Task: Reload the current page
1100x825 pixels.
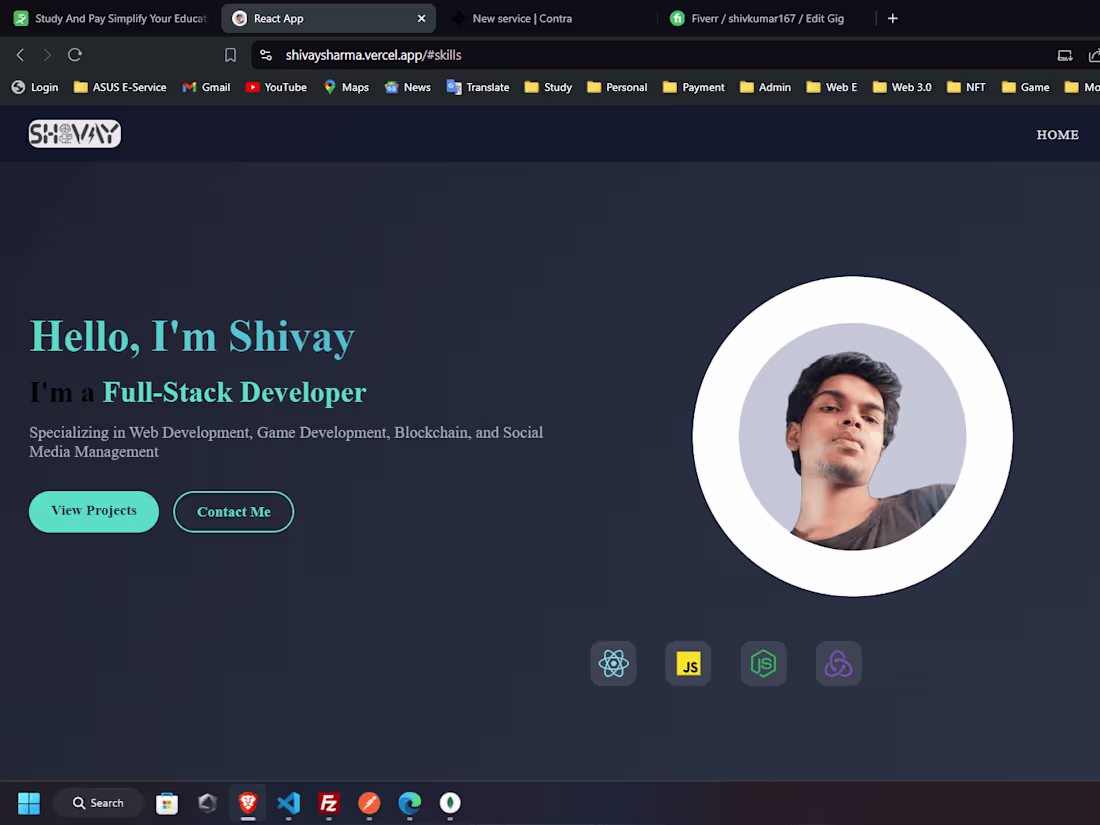Action: [x=75, y=55]
